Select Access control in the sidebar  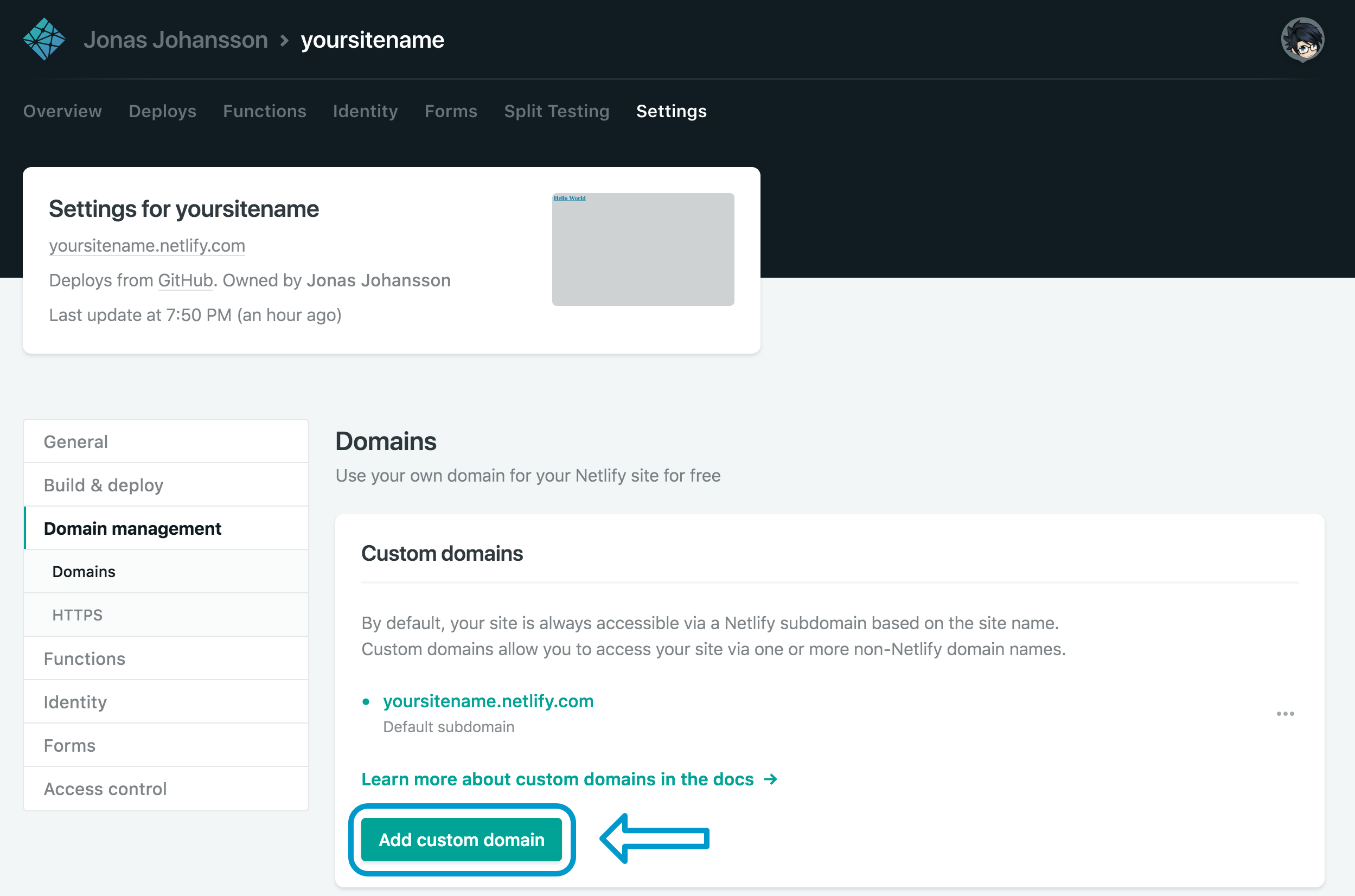point(166,789)
